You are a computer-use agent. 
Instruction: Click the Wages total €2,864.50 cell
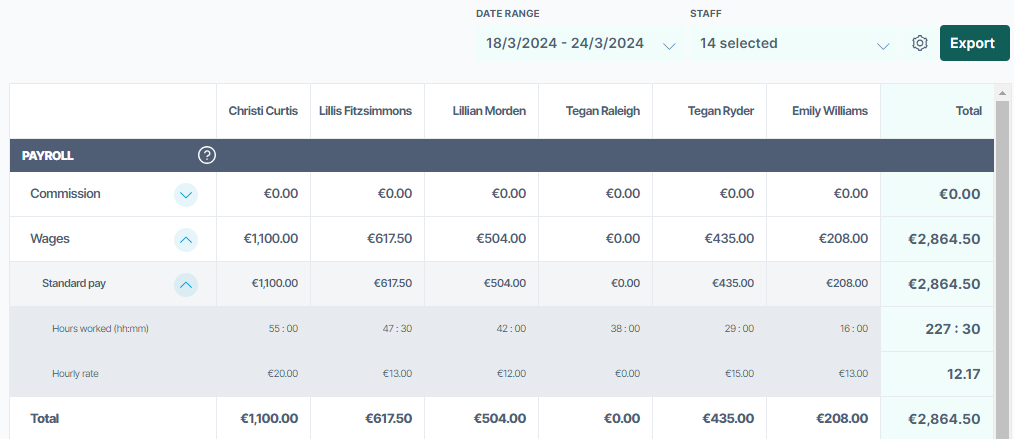[944, 239]
